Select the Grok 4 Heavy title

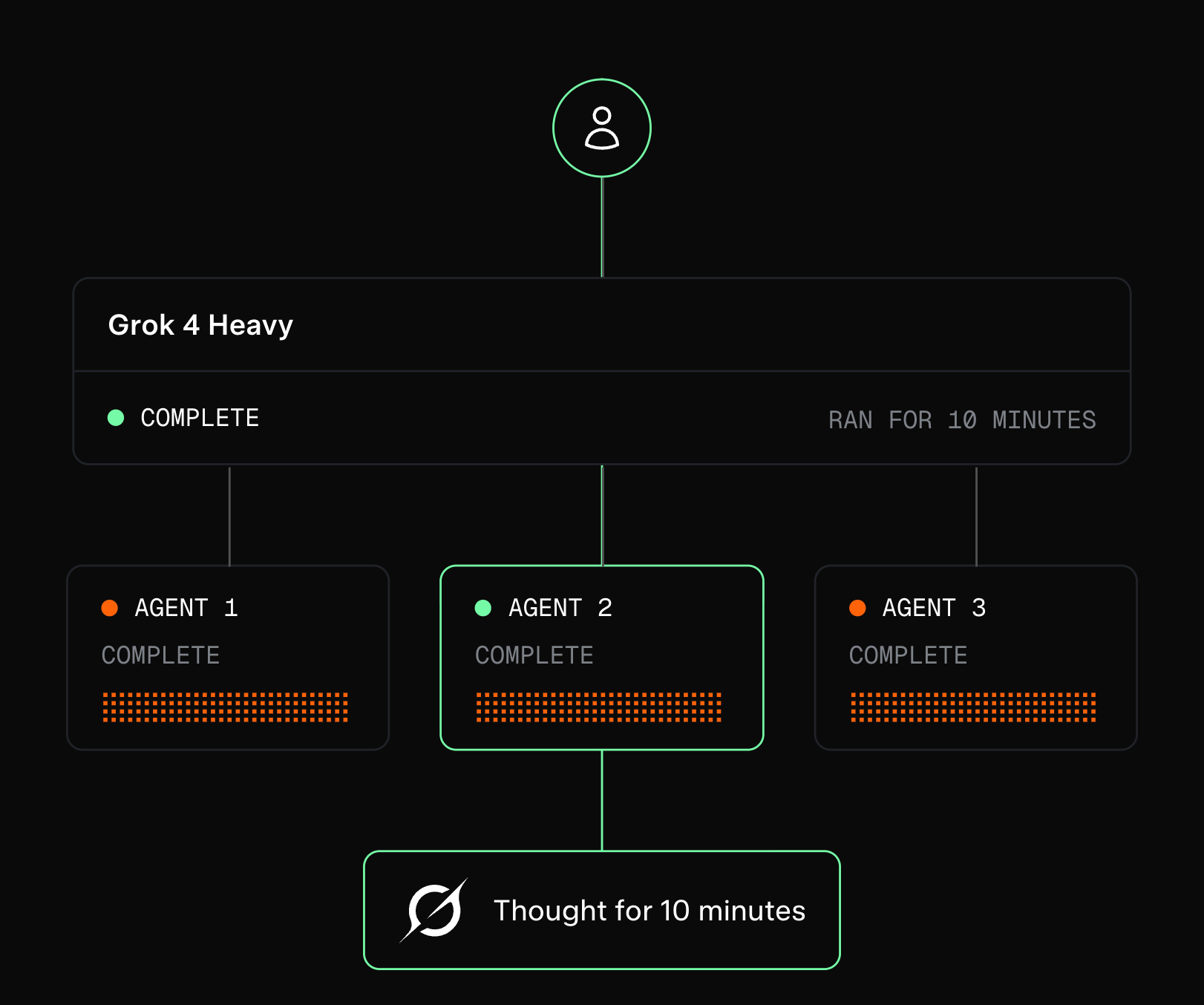(x=200, y=325)
